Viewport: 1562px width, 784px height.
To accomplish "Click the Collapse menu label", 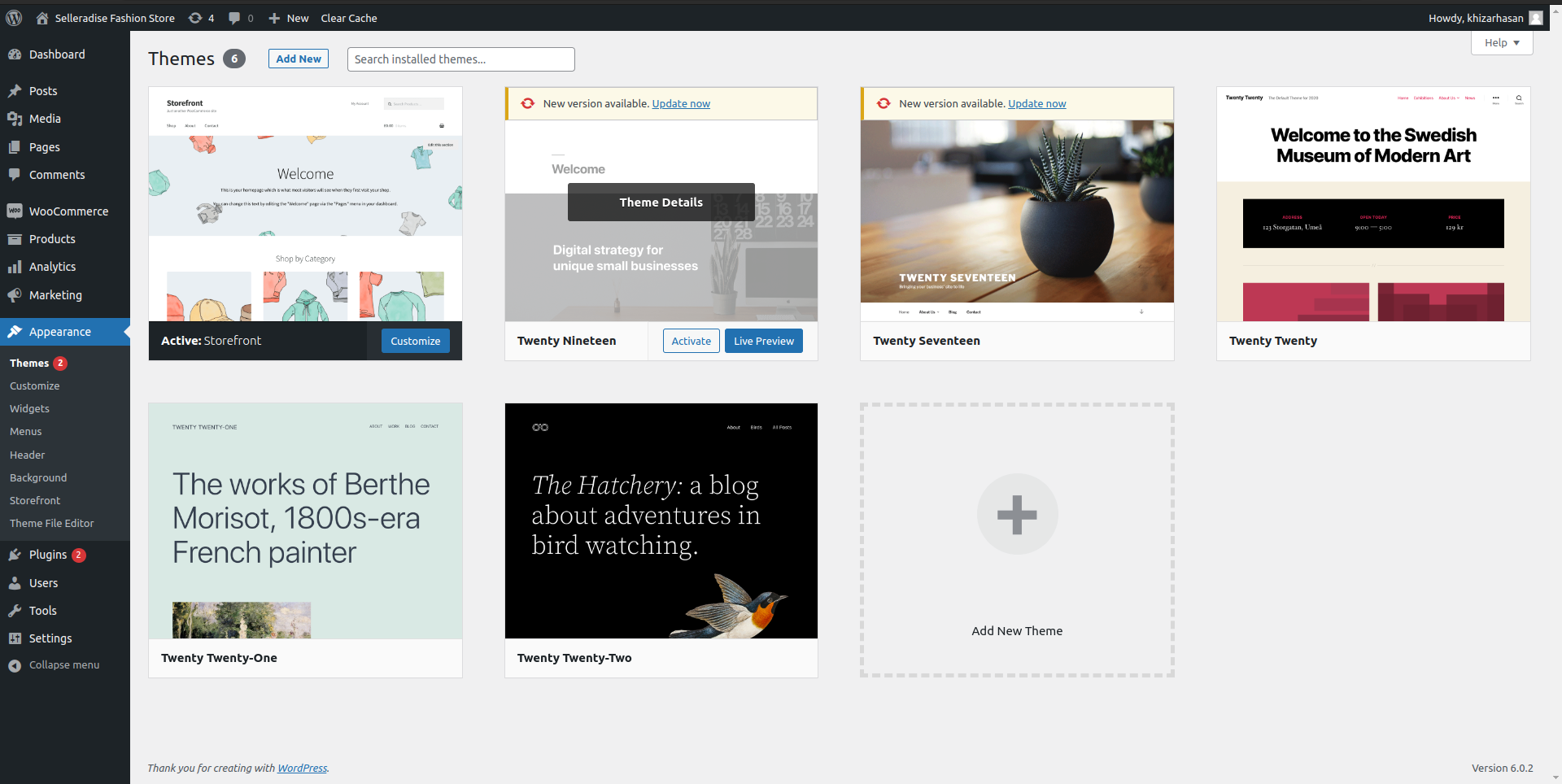I will [64, 664].
